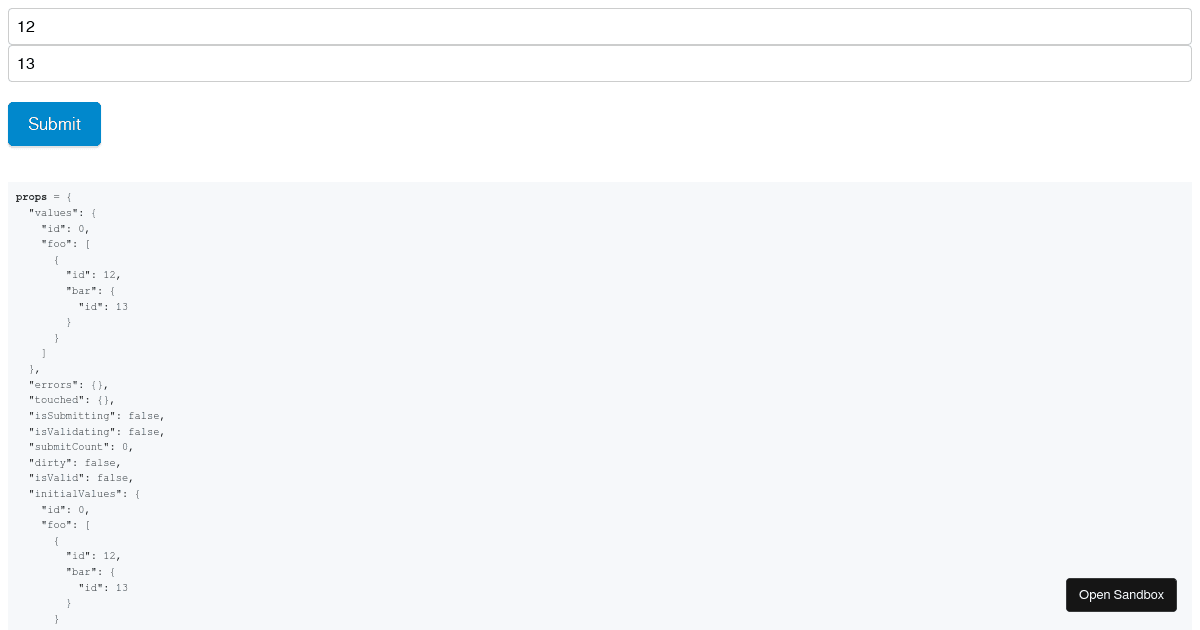Click the "errors": {} line

(x=68, y=384)
